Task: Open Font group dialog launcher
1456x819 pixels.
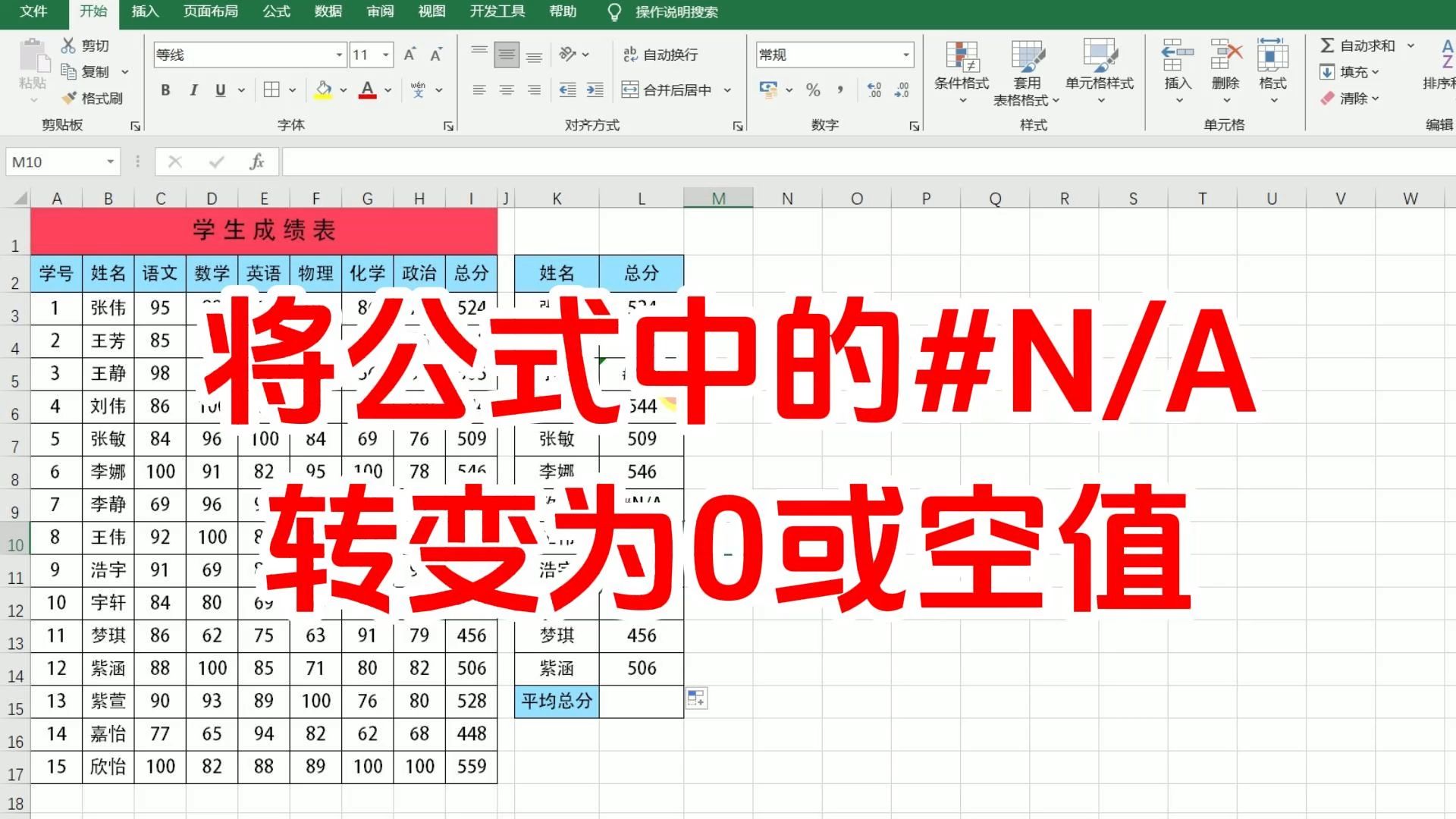Action: tap(448, 126)
